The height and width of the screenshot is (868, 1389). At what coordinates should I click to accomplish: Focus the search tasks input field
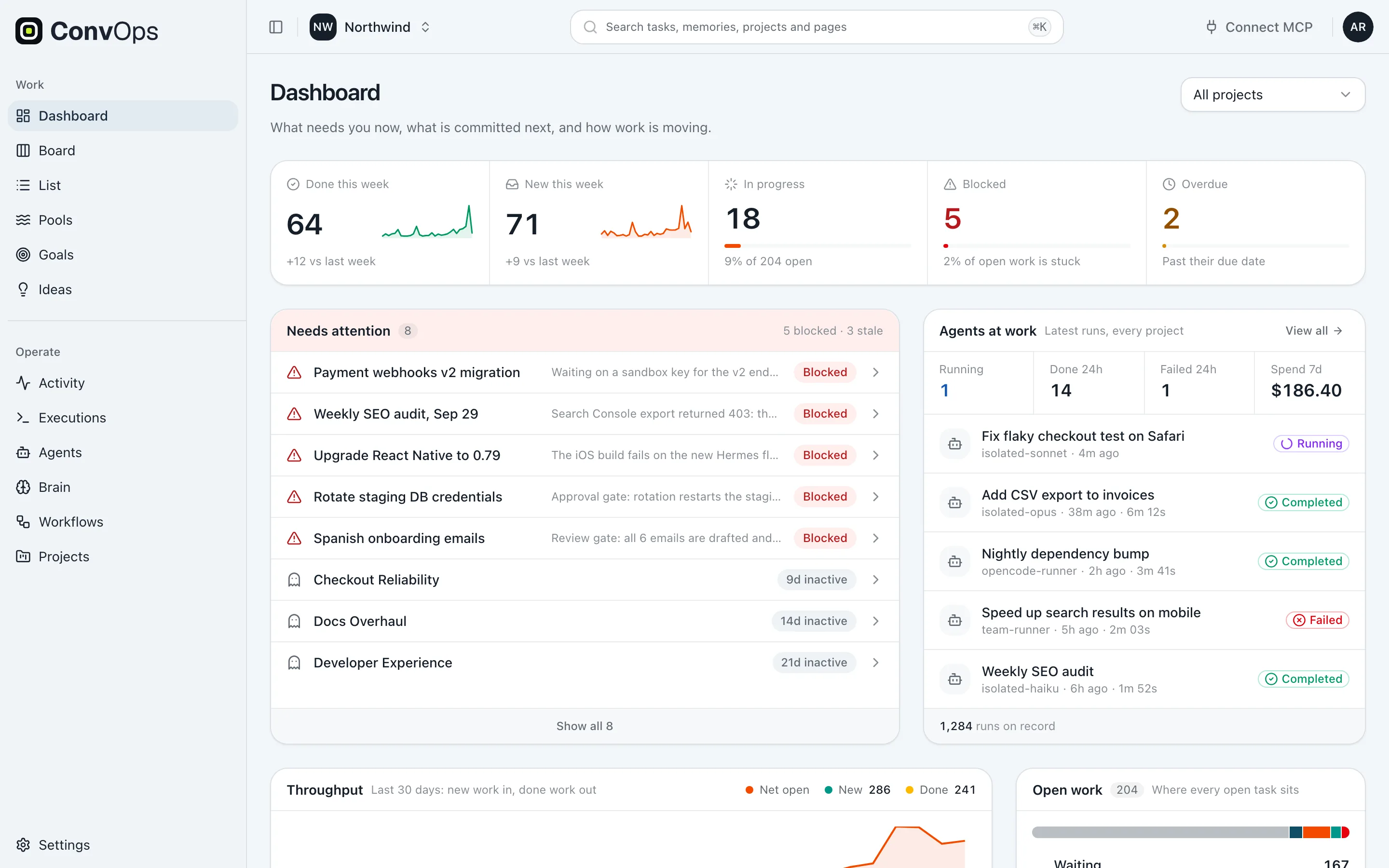click(x=816, y=27)
